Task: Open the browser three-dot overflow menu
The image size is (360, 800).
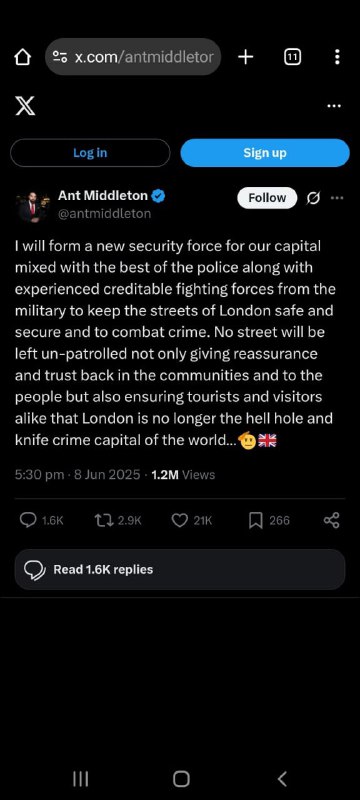Action: pyautogui.click(x=337, y=57)
